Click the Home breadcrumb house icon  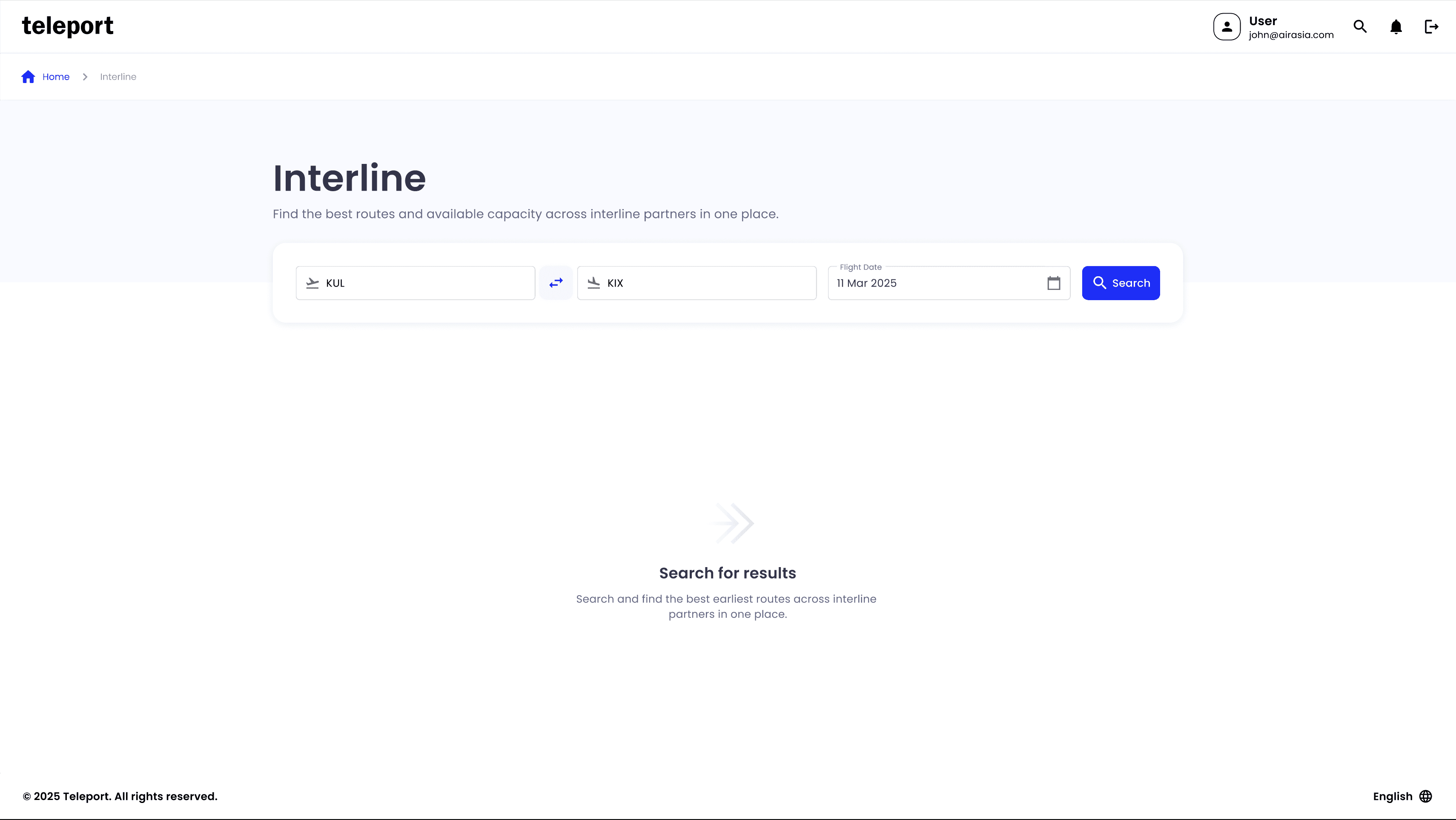pos(28,77)
